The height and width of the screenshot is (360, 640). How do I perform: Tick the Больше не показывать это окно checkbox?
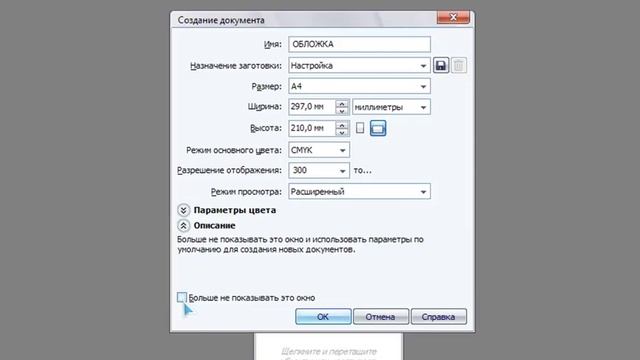tap(182, 297)
